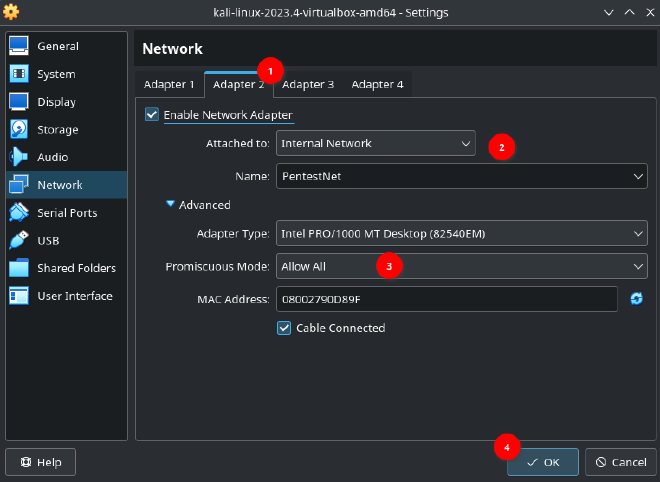Open the System settings page

[x=67, y=74]
